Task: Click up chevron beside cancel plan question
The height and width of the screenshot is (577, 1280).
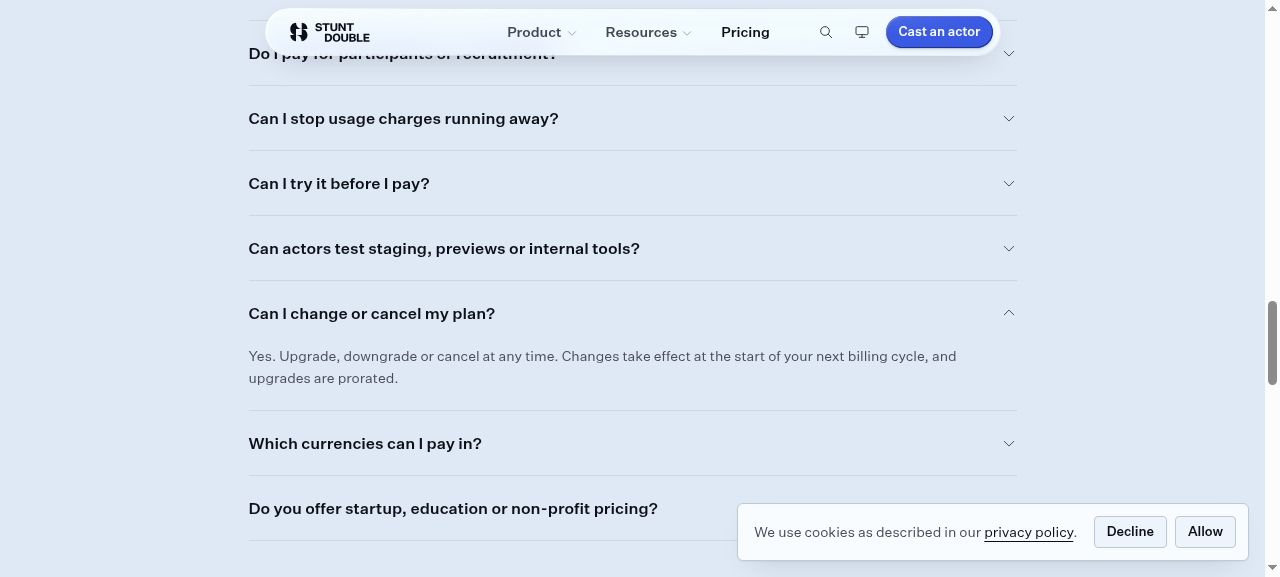Action: [x=1009, y=313]
